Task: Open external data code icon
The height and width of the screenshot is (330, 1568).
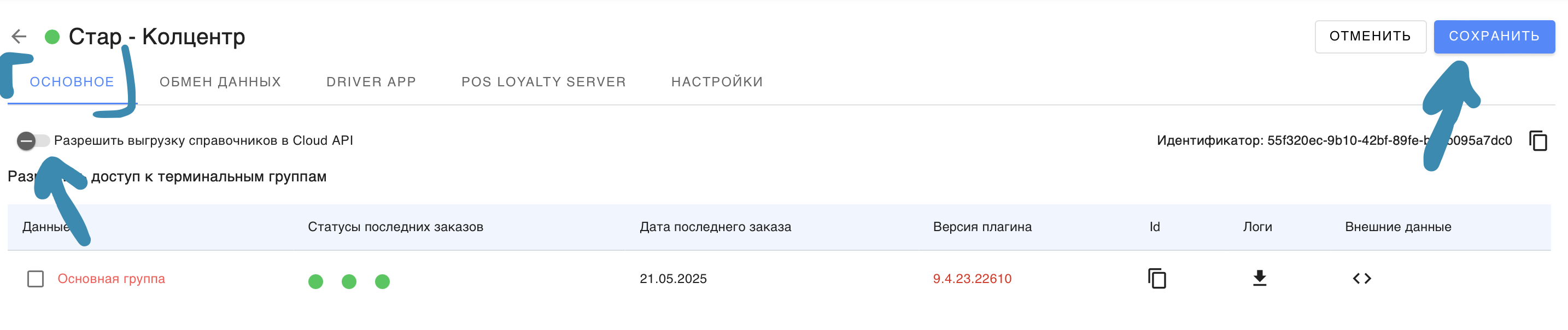Action: (1362, 278)
